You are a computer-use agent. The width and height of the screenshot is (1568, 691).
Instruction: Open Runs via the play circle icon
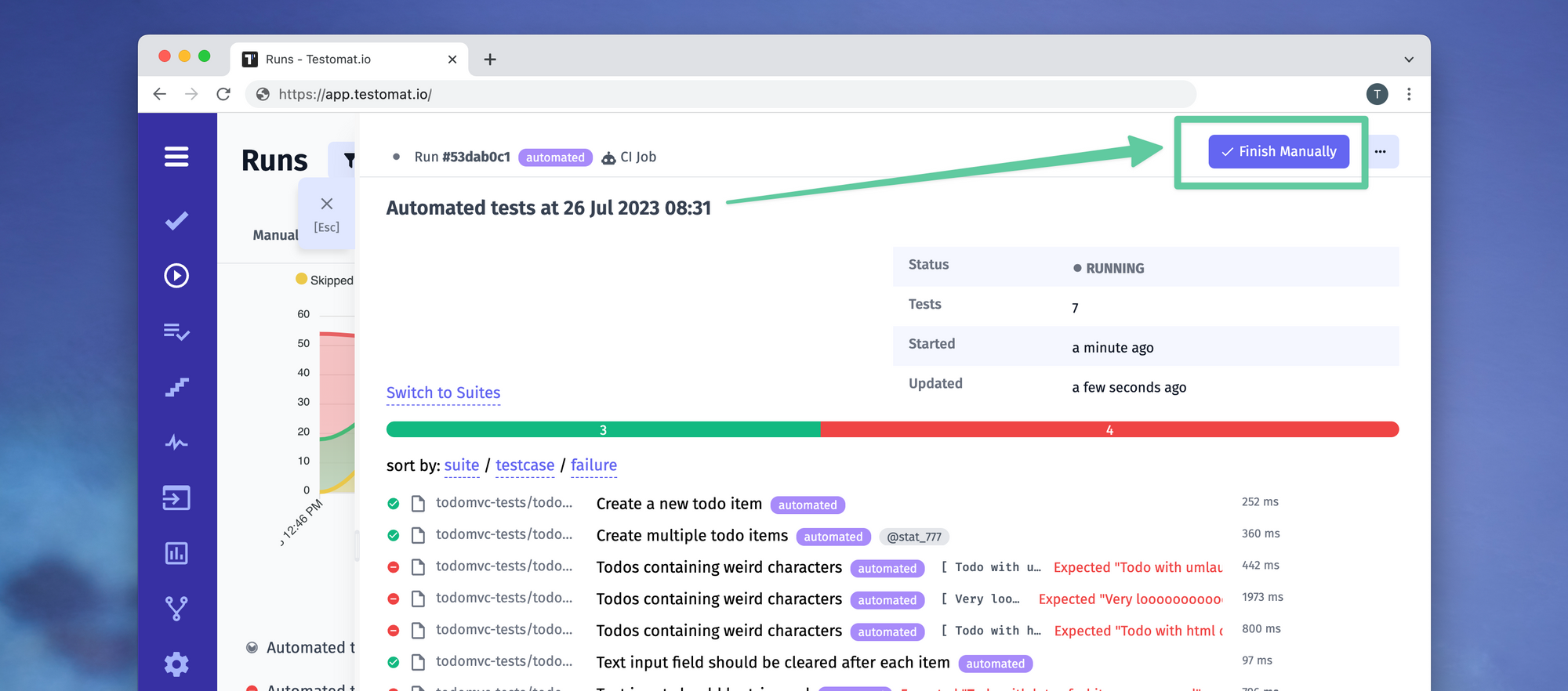tap(176, 276)
